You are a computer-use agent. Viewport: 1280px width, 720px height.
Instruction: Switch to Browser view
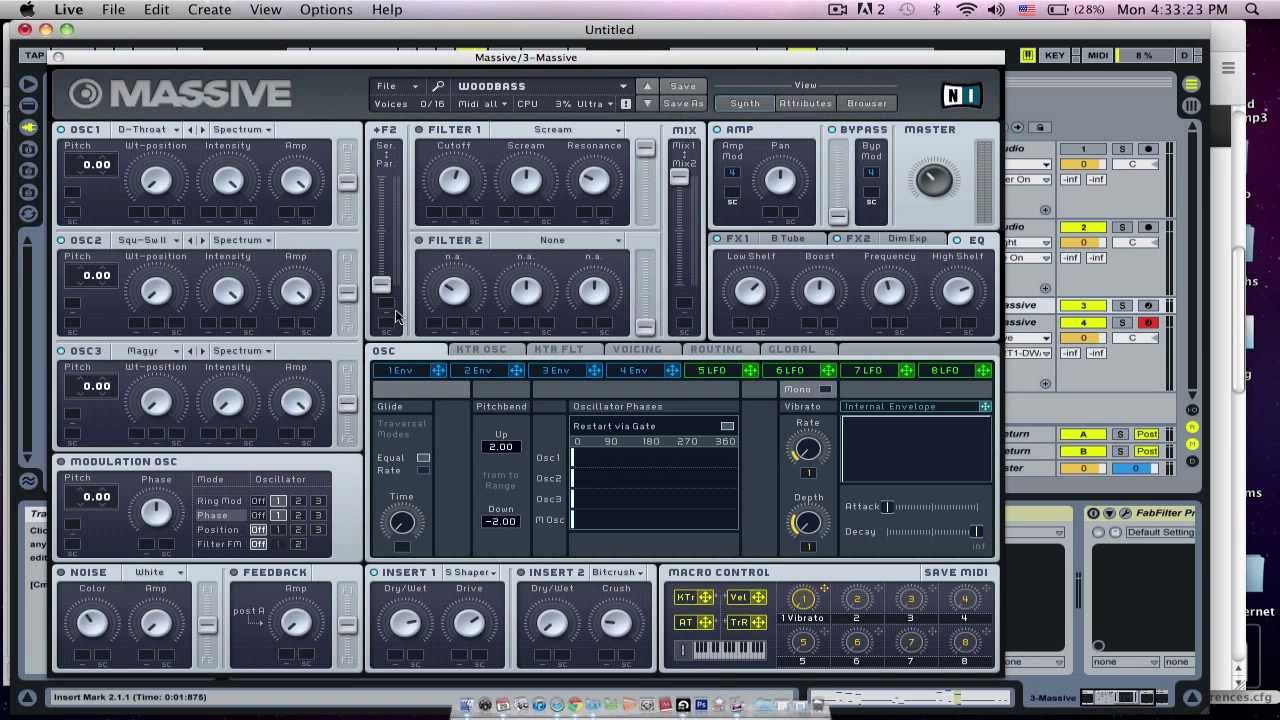[x=867, y=104]
